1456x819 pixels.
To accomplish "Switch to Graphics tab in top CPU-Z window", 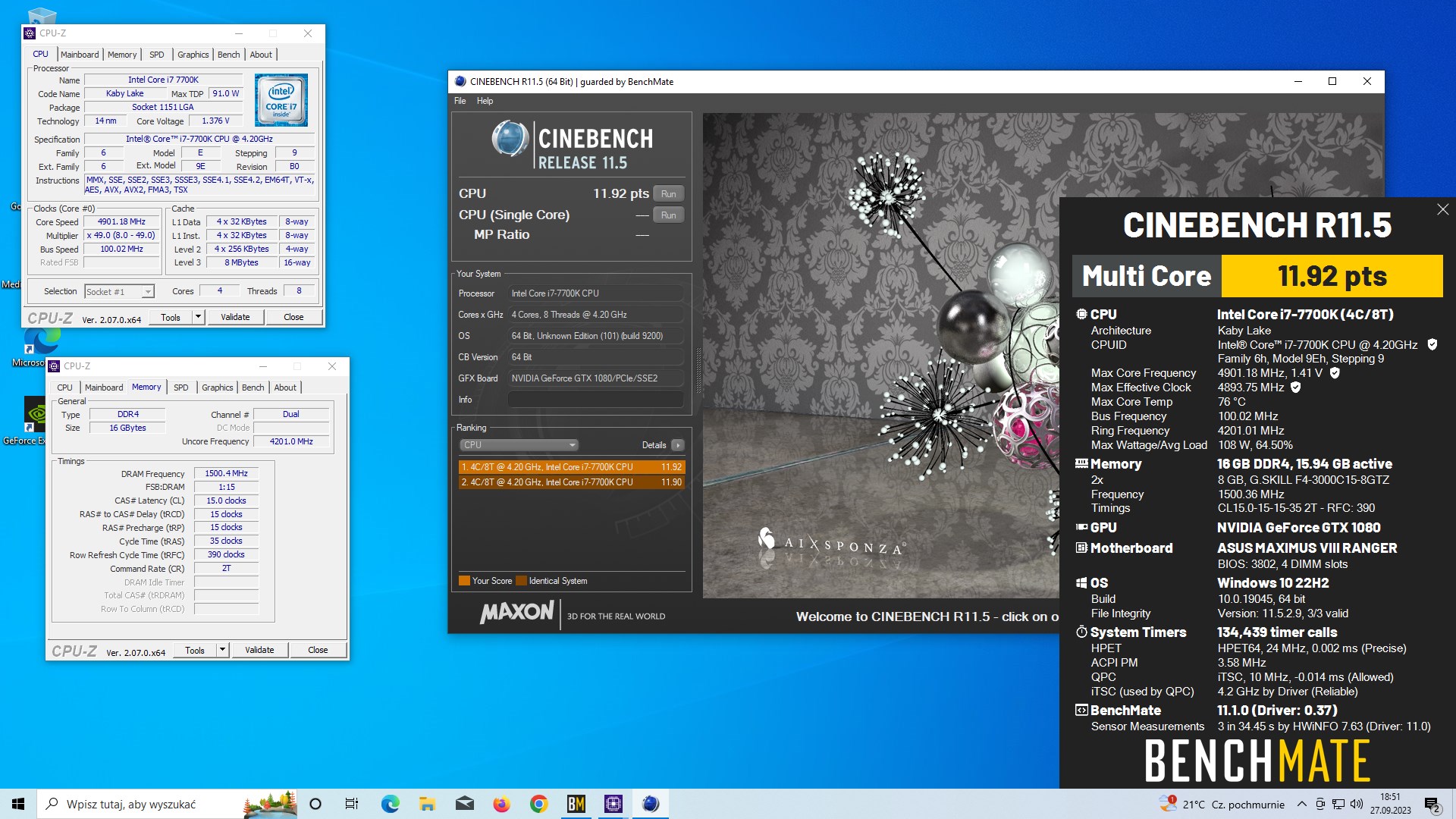I will (x=193, y=55).
